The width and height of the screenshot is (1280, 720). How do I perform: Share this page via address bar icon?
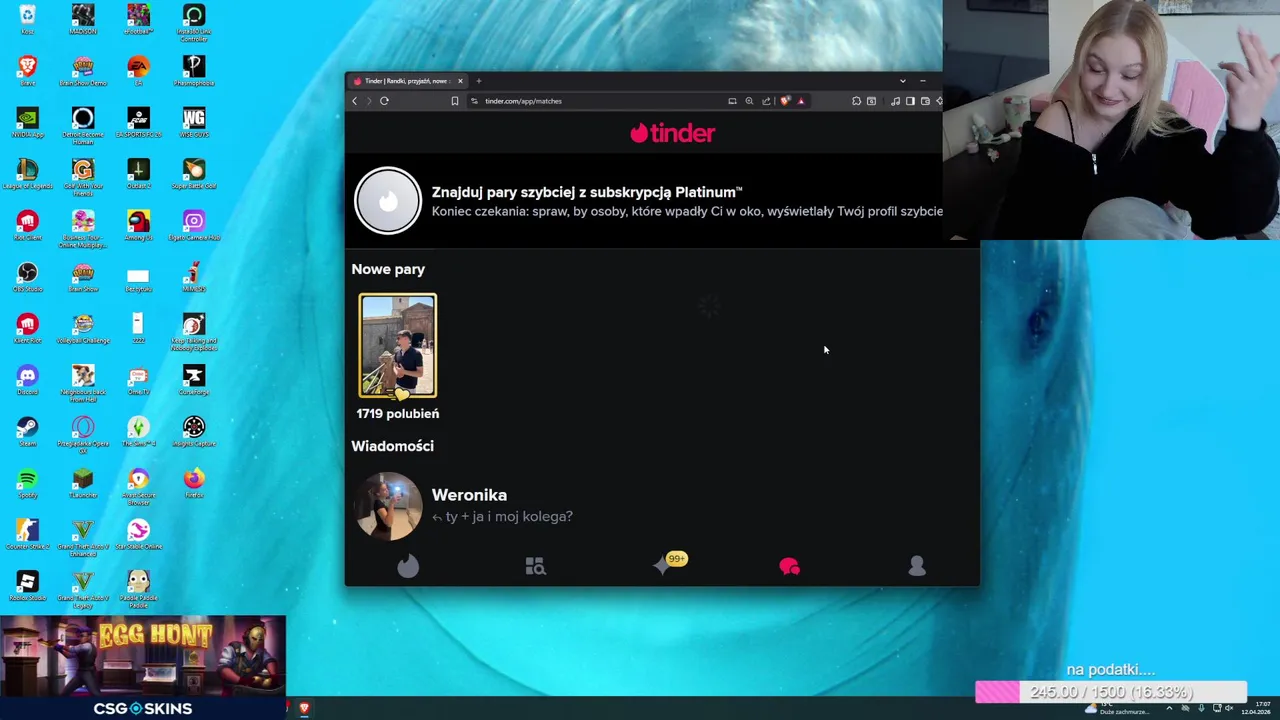(766, 101)
